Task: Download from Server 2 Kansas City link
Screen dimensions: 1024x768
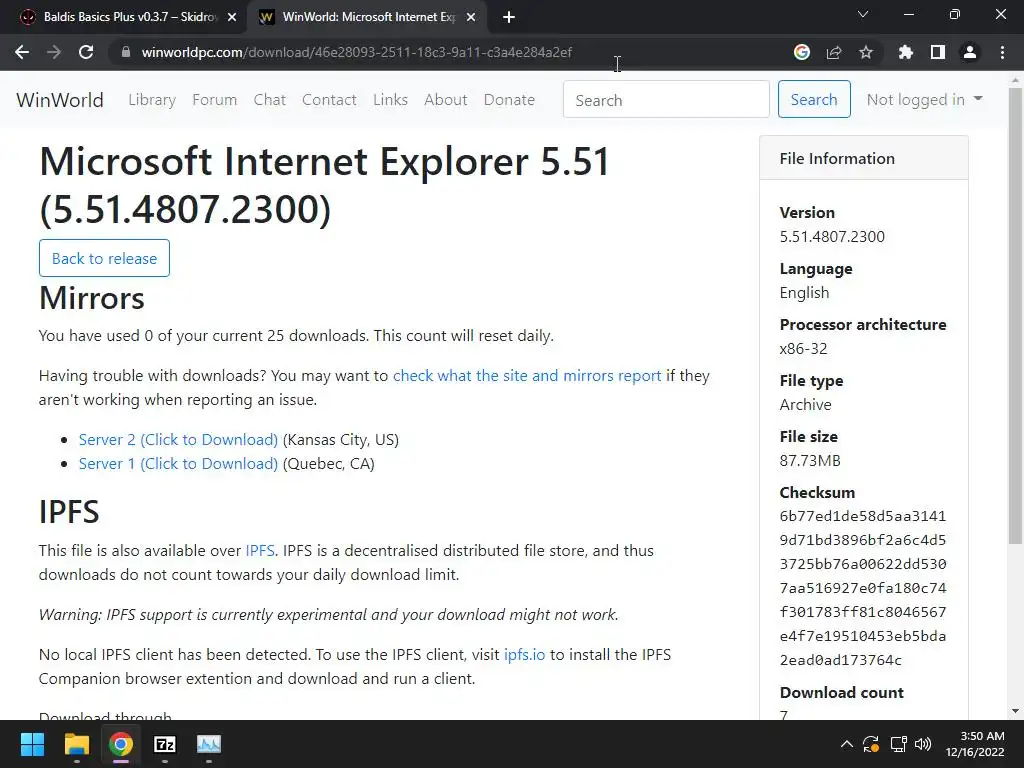Action: (x=178, y=440)
